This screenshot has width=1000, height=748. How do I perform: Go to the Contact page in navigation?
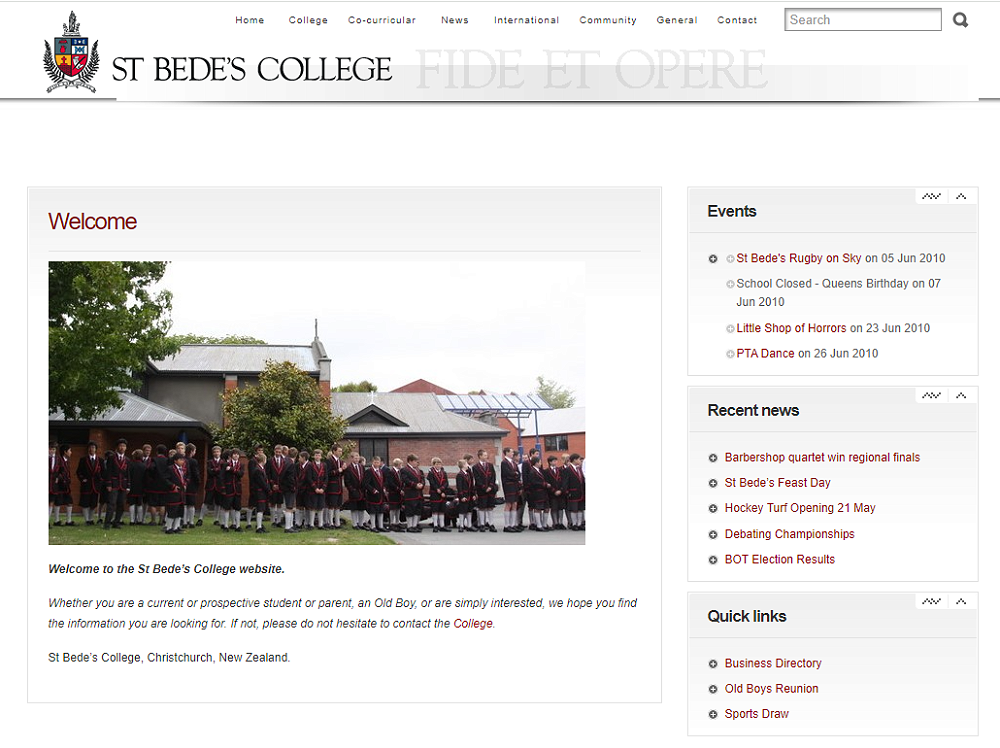tap(737, 20)
